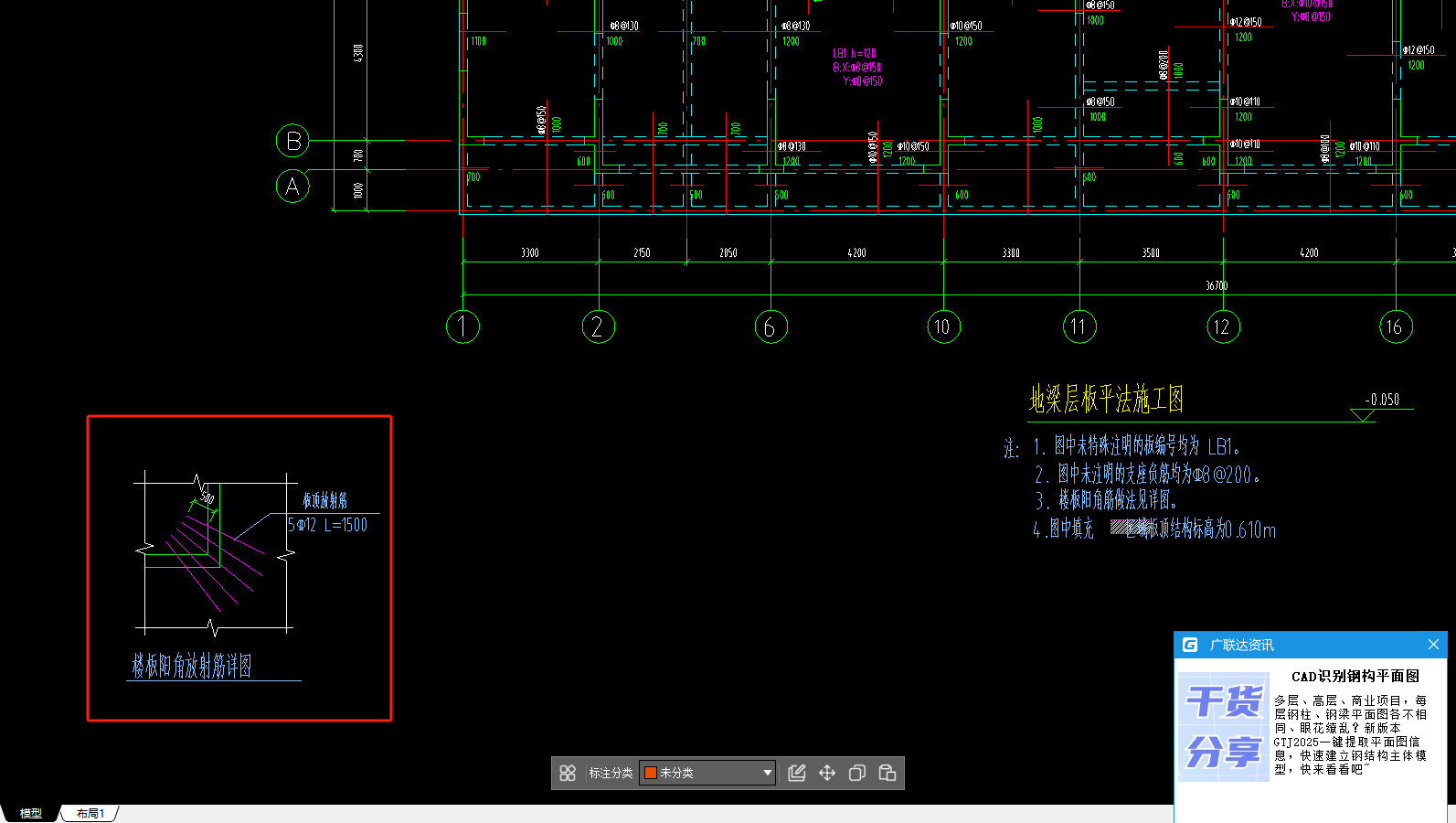Click the 2150 dimension text
This screenshot has height=823, width=1456.
pos(642,252)
